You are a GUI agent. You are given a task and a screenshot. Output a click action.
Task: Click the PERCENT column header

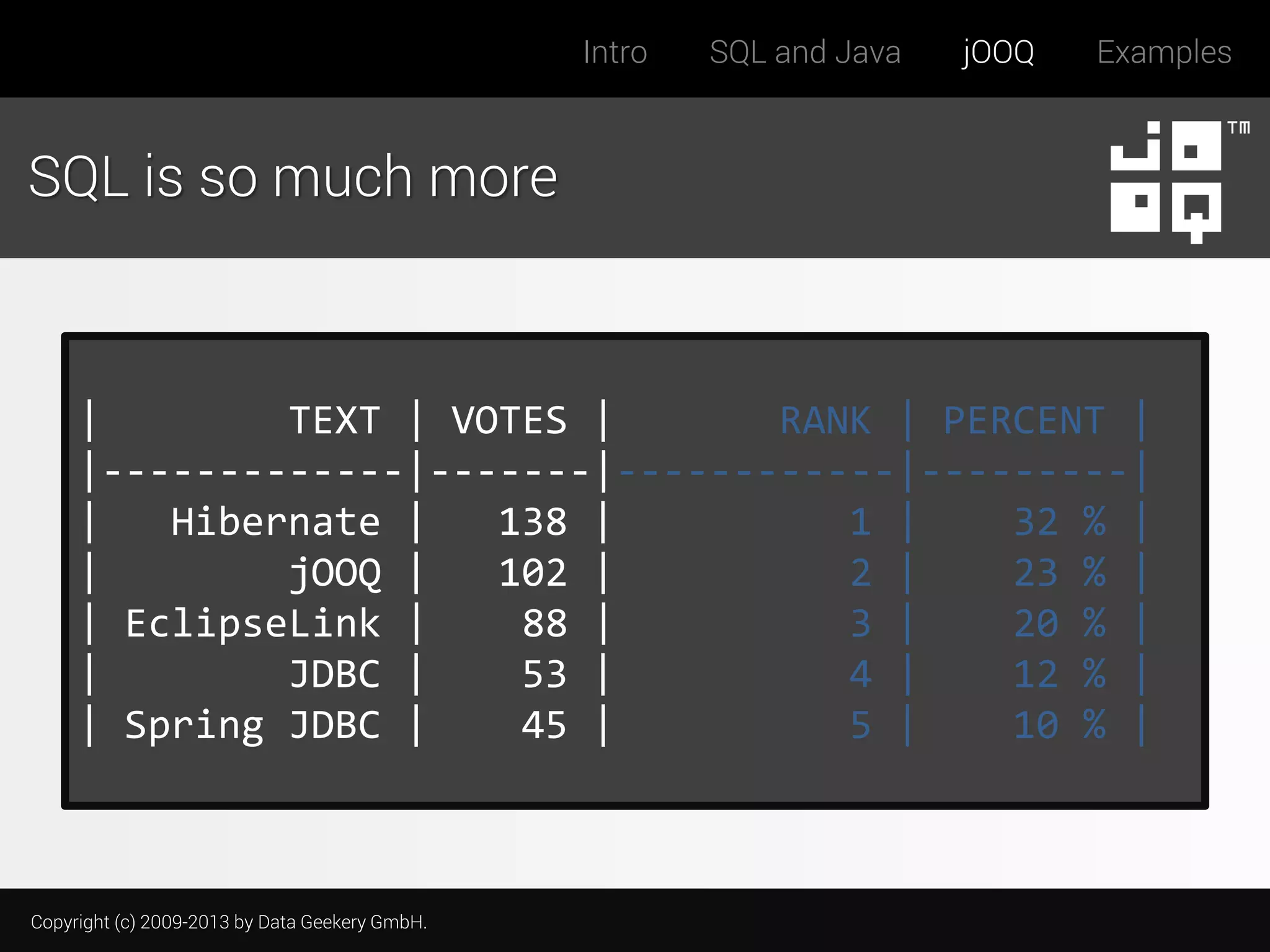1024,420
